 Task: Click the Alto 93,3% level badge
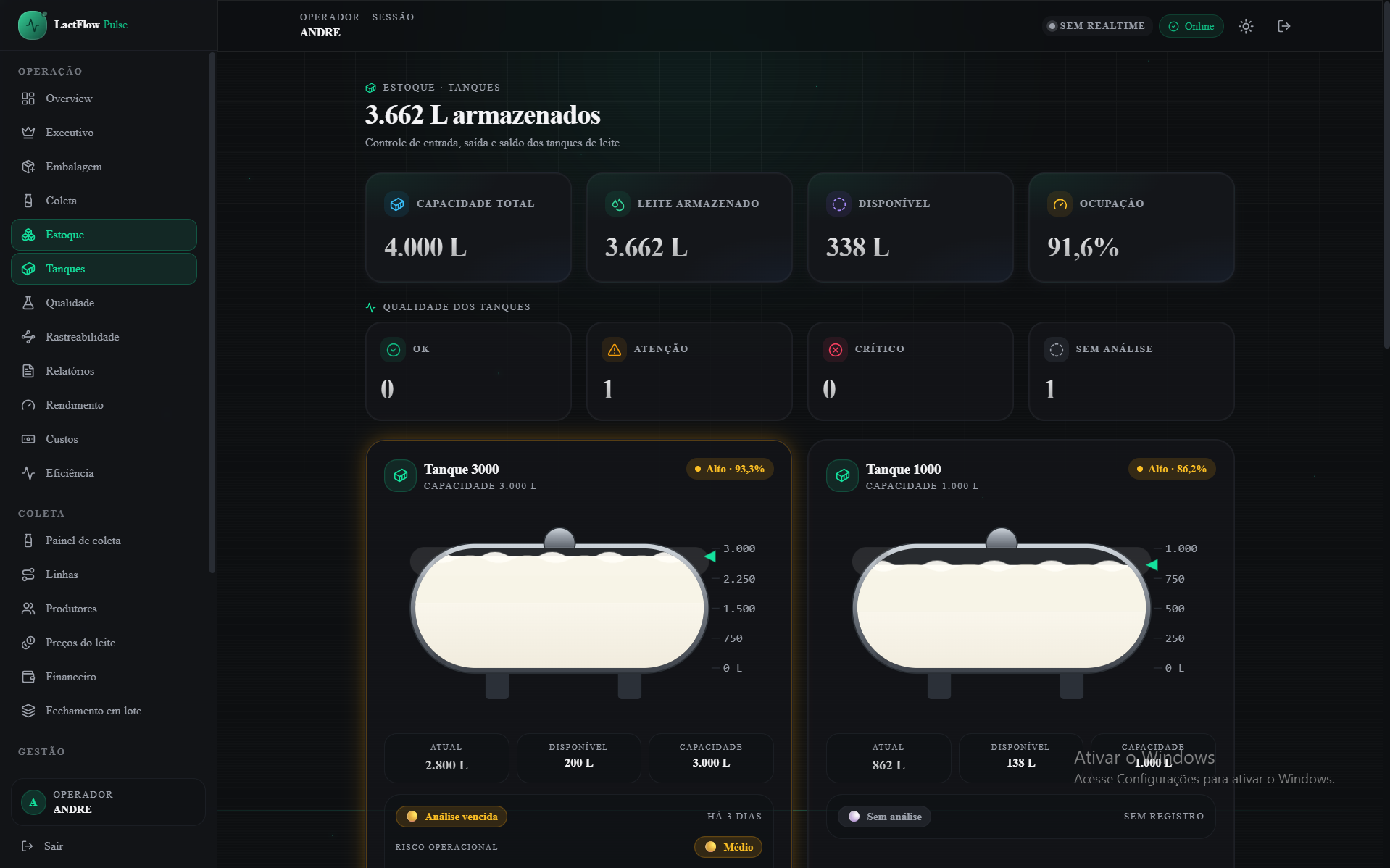[x=730, y=469]
